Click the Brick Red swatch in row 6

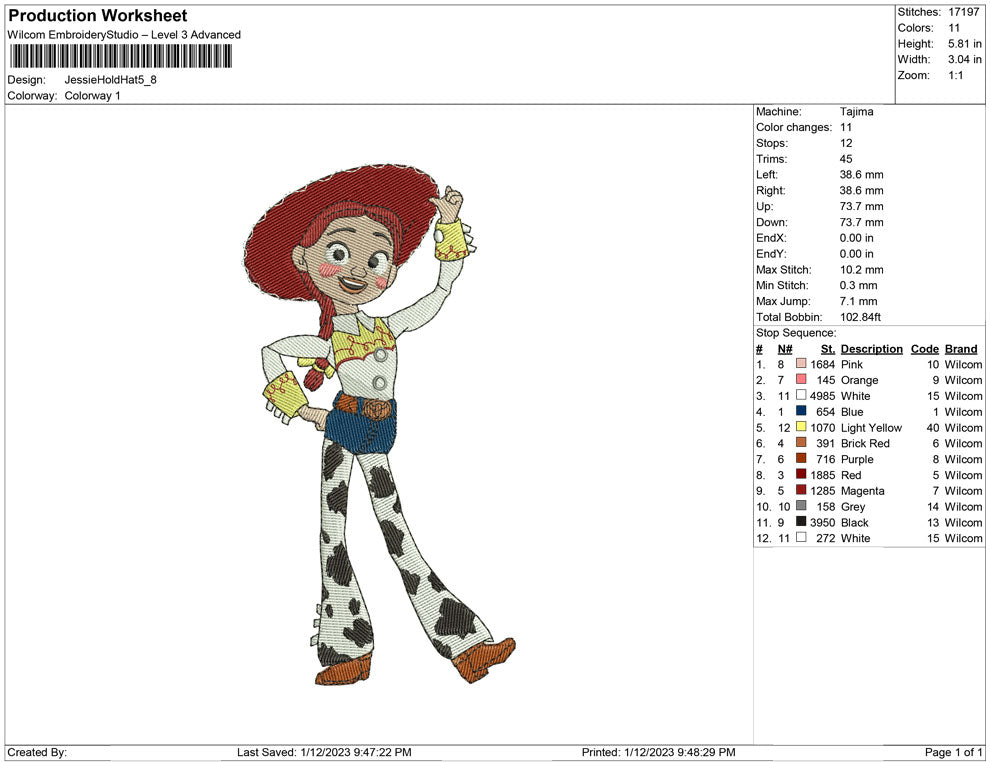tap(800, 443)
